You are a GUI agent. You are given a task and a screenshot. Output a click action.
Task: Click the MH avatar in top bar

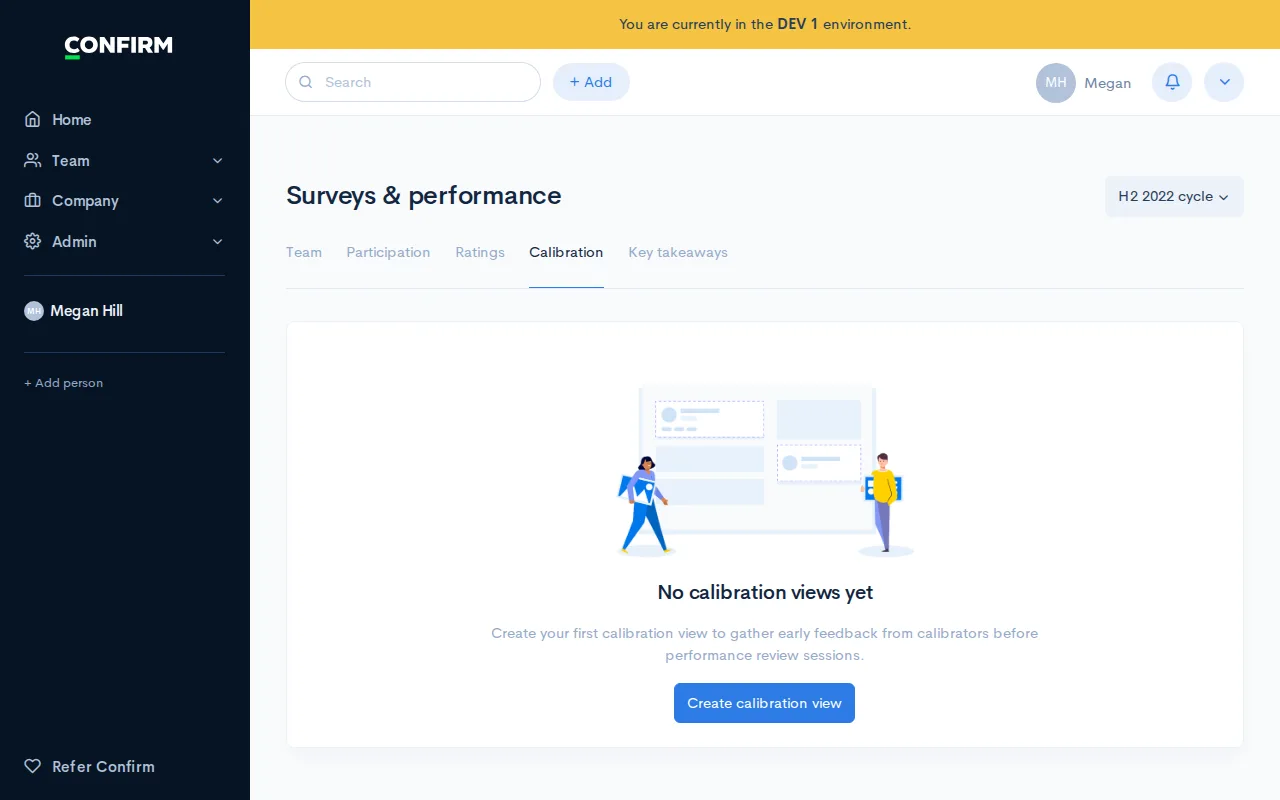click(1055, 83)
